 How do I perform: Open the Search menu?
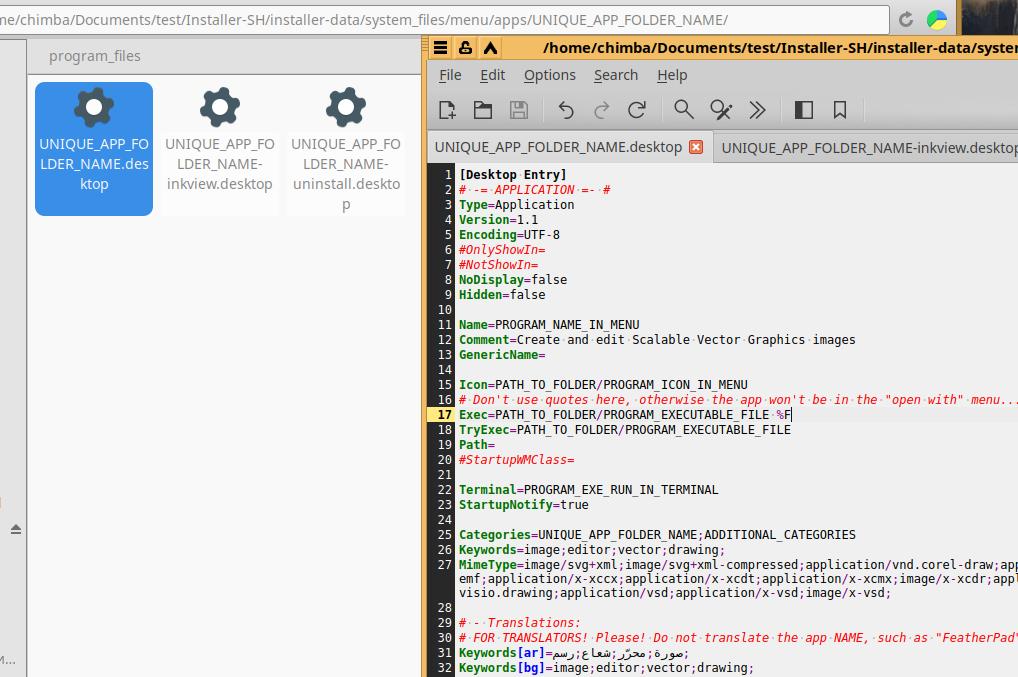tap(615, 75)
